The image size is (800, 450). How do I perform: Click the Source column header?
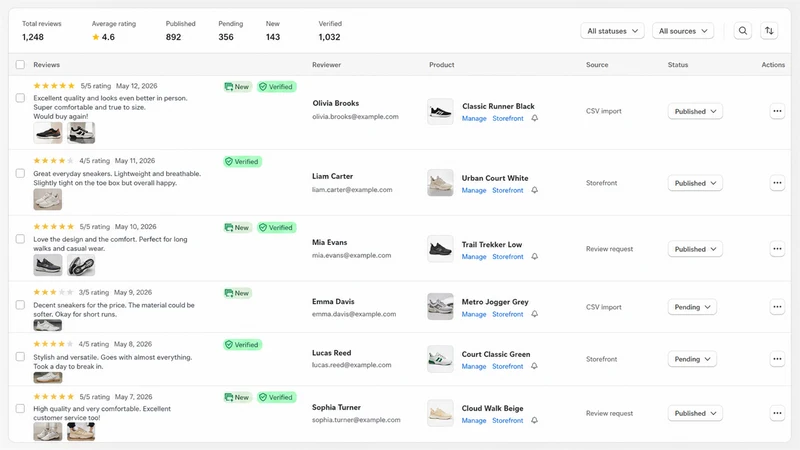597,65
